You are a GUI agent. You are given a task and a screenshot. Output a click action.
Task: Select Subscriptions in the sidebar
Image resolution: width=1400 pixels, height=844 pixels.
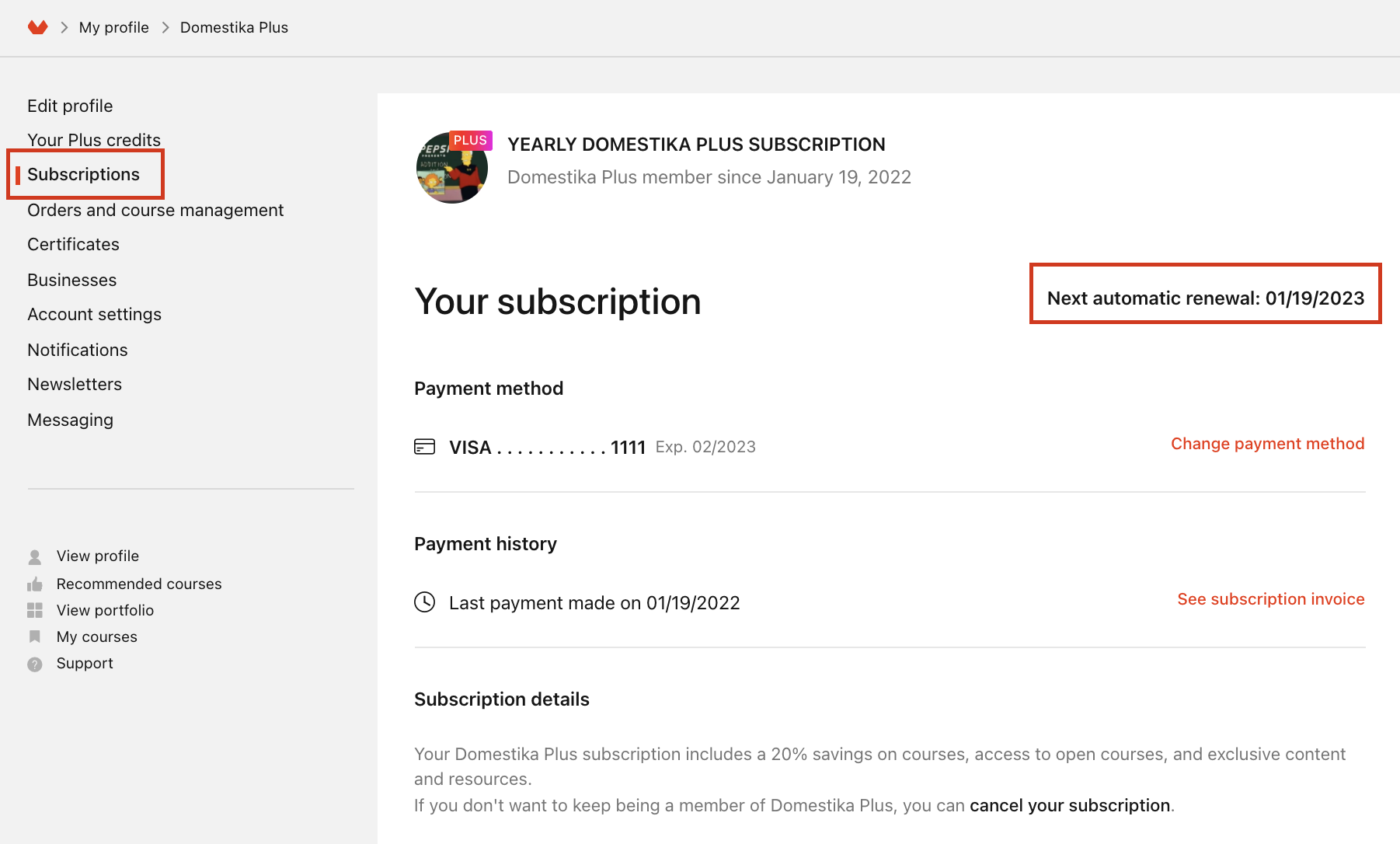(x=83, y=174)
